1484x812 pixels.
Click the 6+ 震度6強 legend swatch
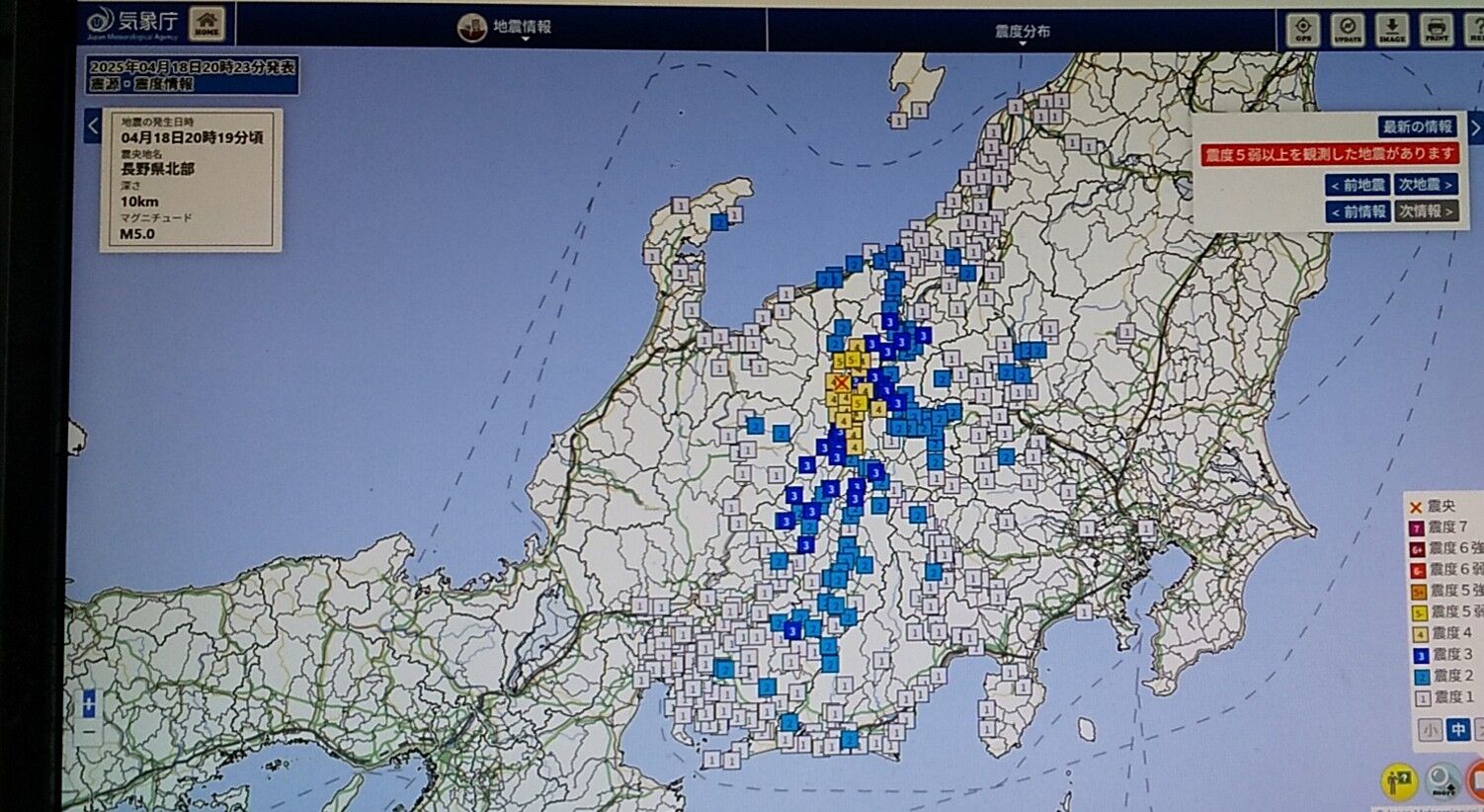click(1418, 549)
